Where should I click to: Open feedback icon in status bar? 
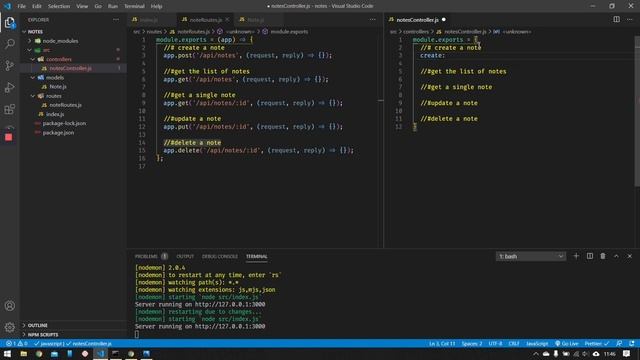coord(619,344)
